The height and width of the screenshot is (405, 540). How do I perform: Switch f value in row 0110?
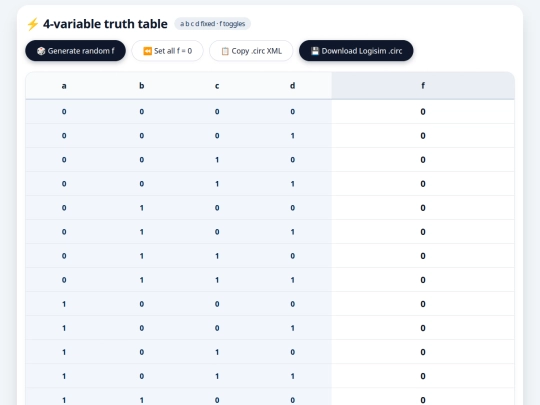pos(423,256)
